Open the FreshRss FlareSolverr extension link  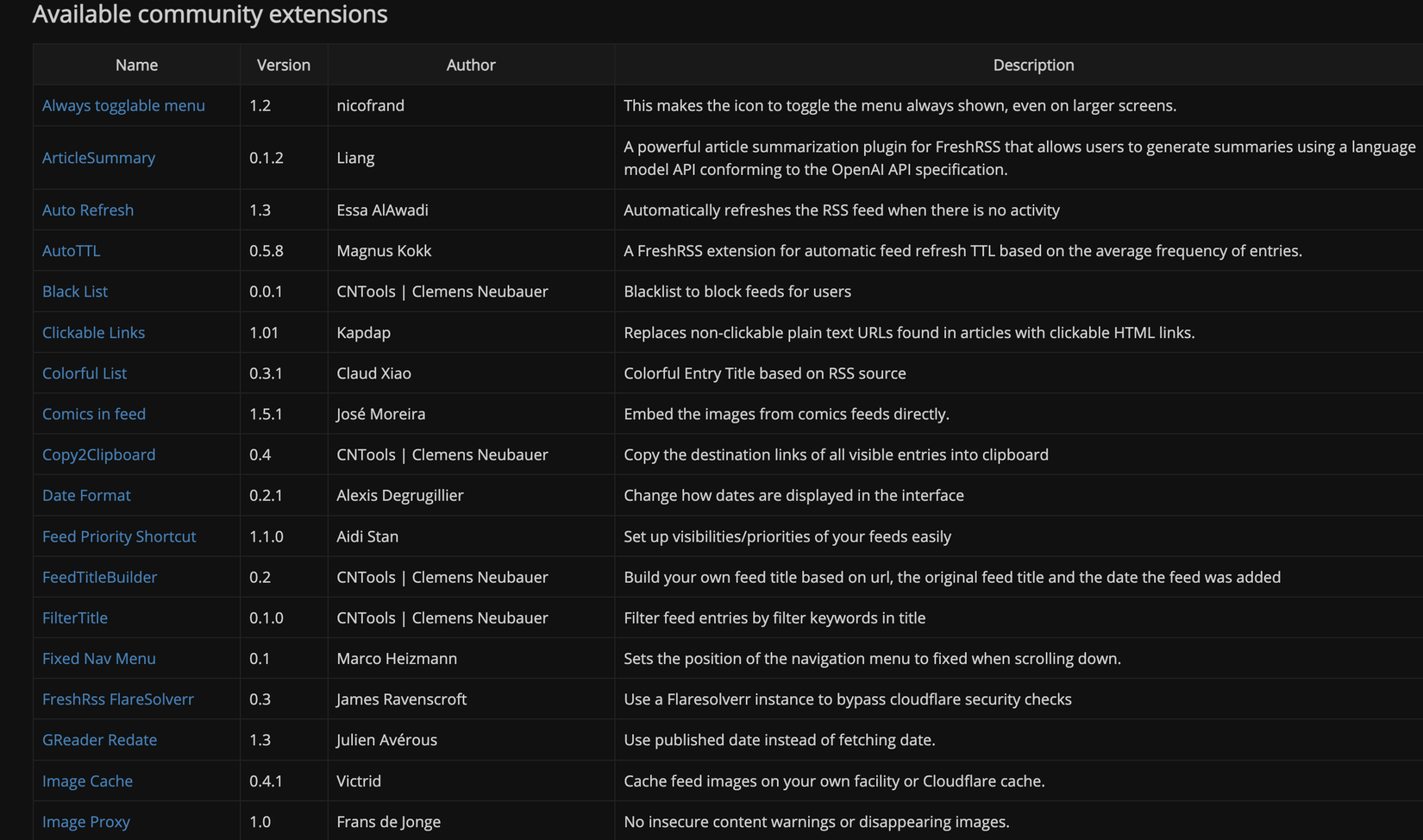tap(118, 699)
